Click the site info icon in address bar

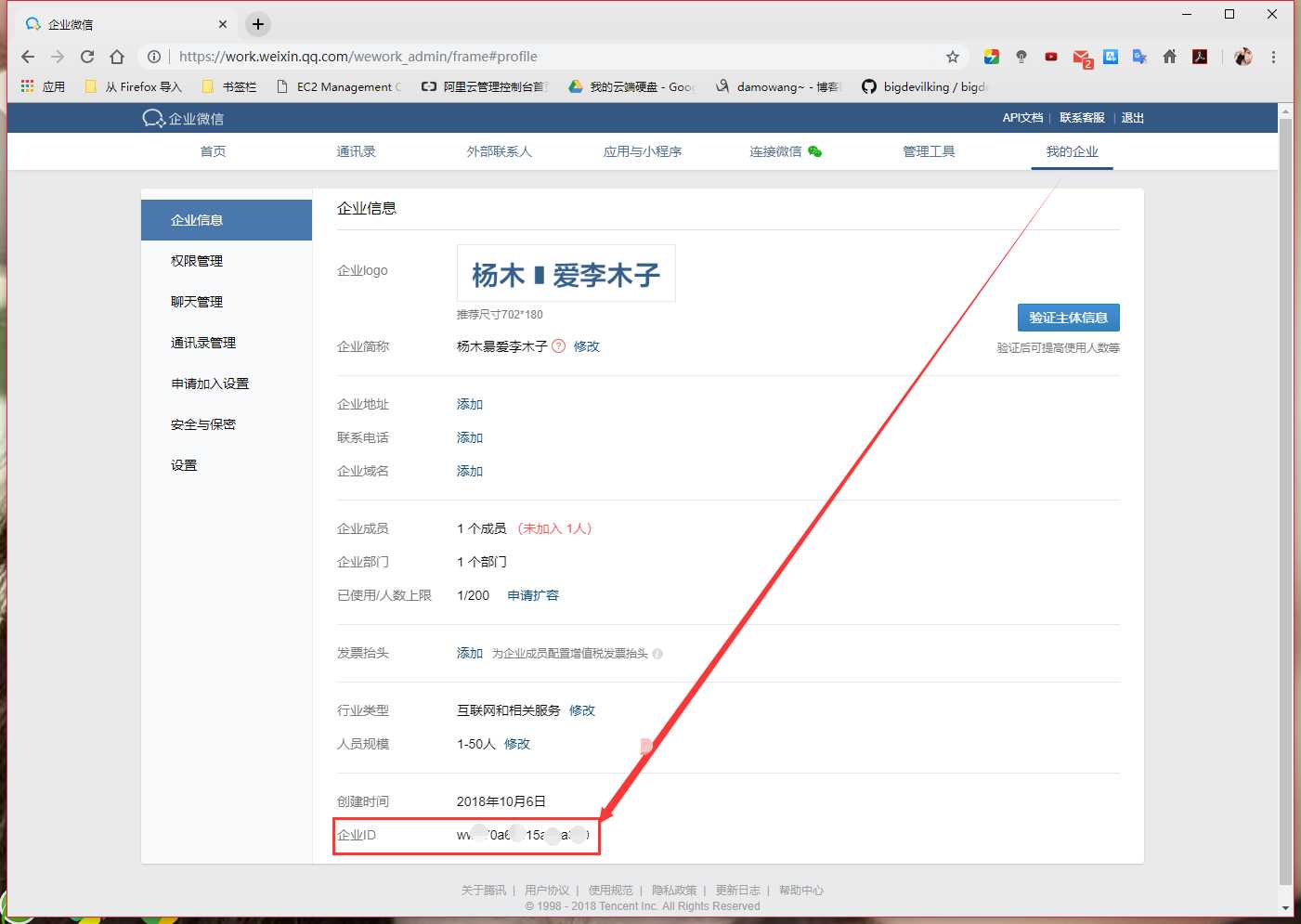[x=154, y=57]
